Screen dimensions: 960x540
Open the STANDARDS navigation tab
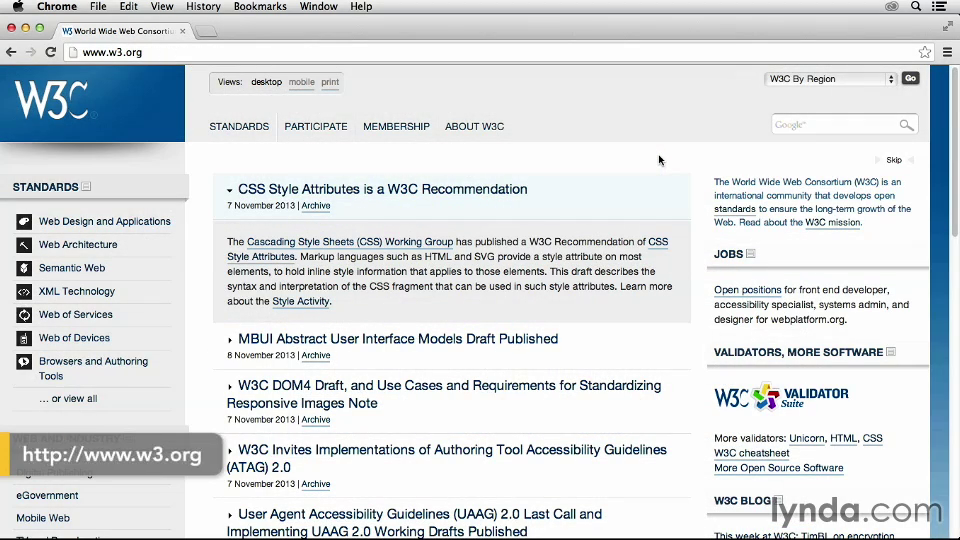pyautogui.click(x=239, y=127)
